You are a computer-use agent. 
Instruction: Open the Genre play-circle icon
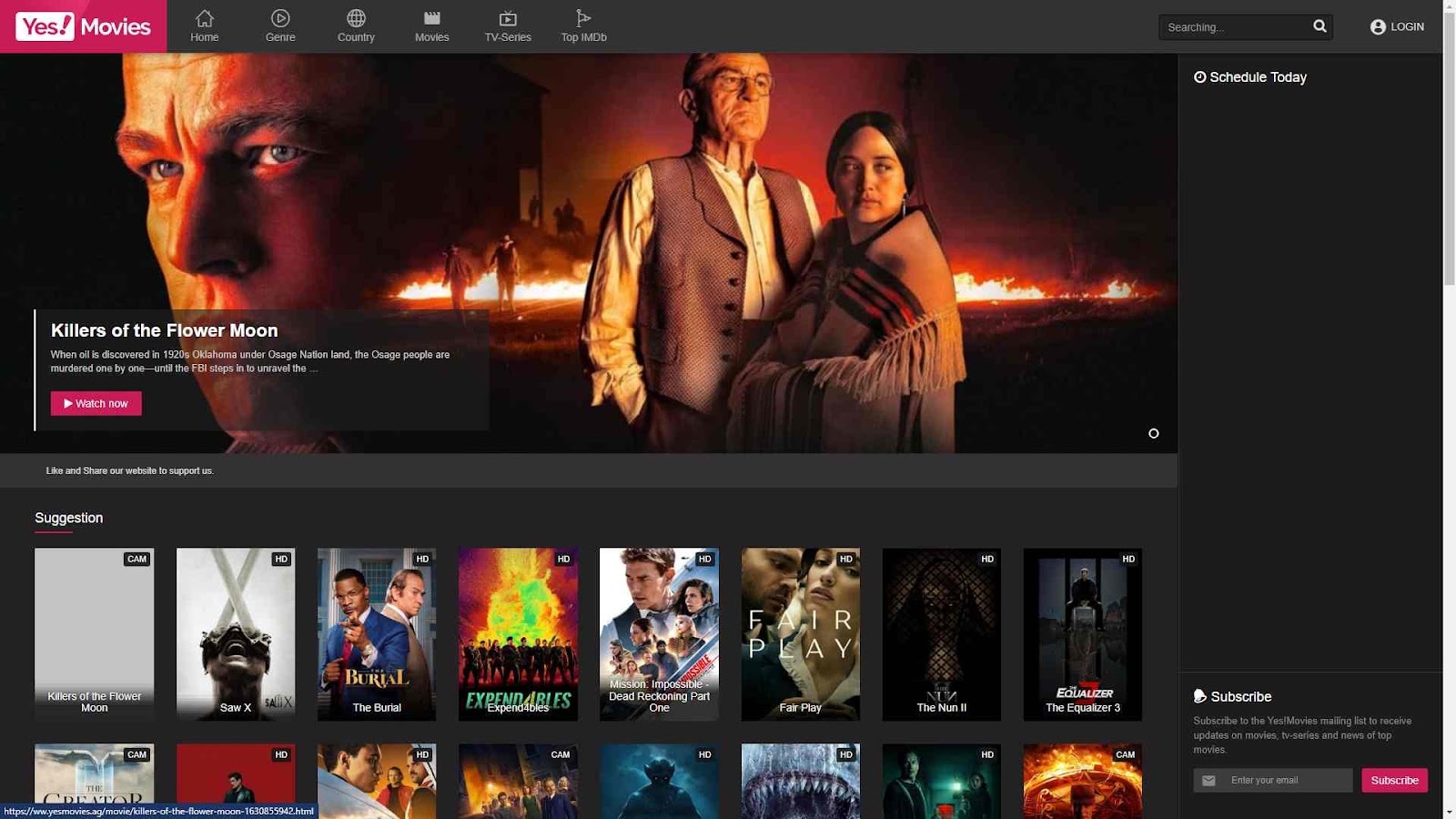tap(280, 18)
